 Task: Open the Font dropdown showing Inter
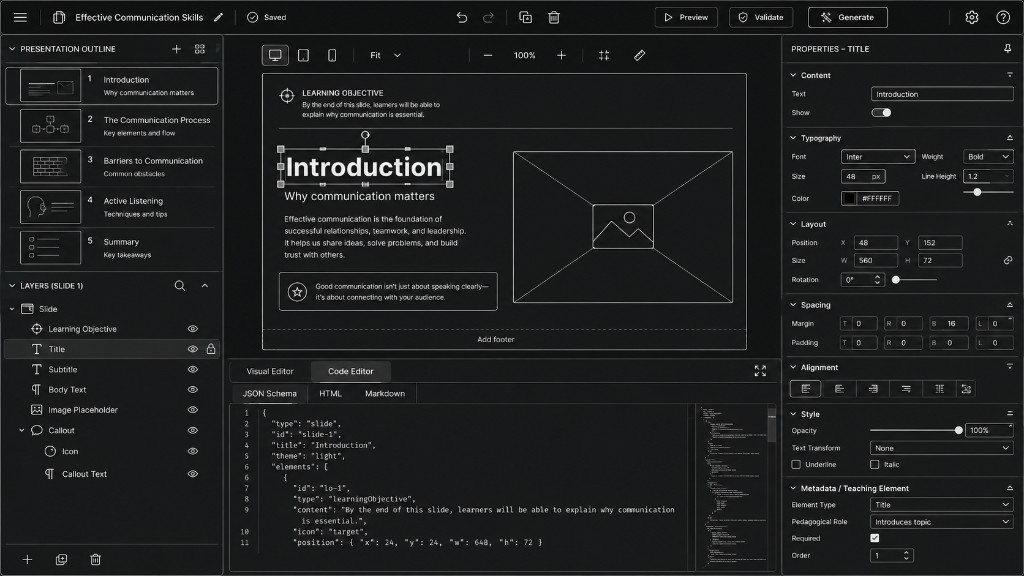[878, 157]
